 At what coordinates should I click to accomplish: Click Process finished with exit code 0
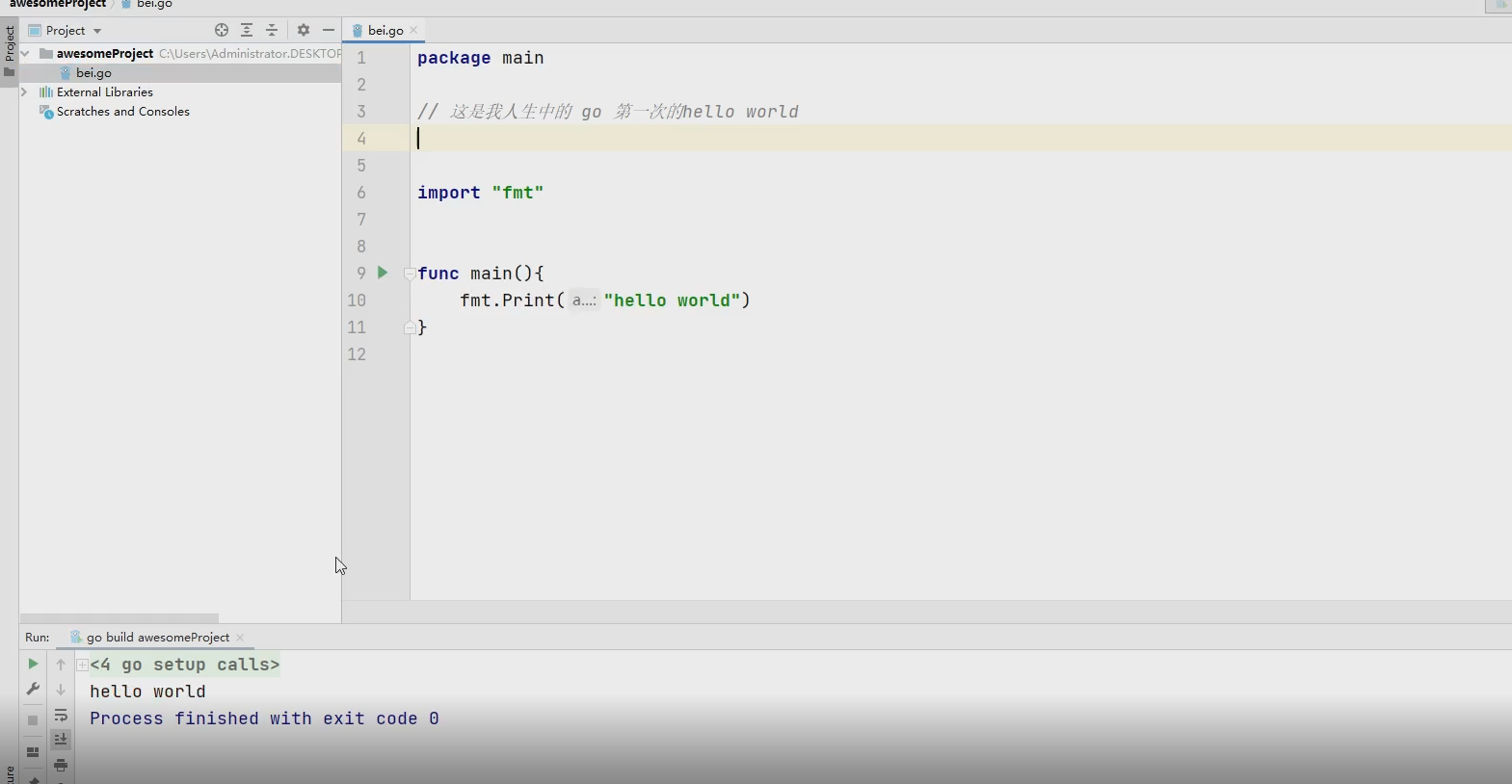264,719
